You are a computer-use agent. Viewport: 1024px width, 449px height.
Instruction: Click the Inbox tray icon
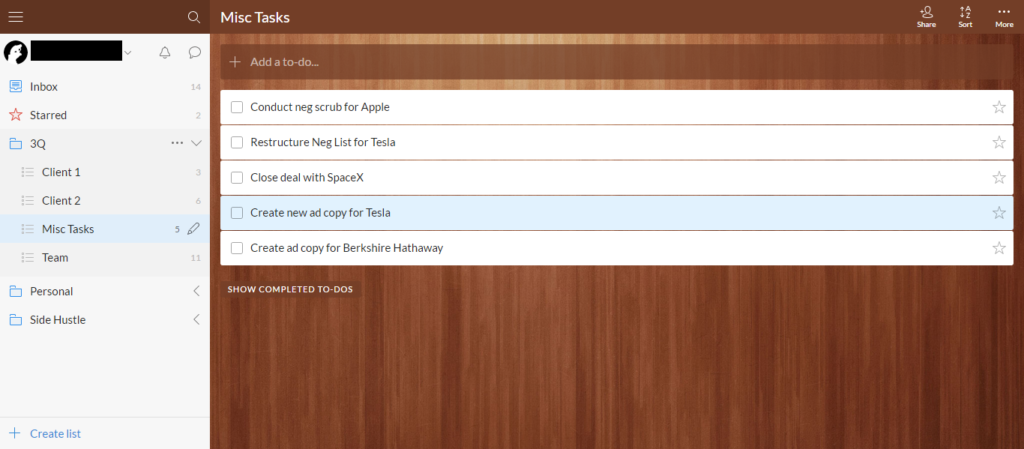point(16,87)
